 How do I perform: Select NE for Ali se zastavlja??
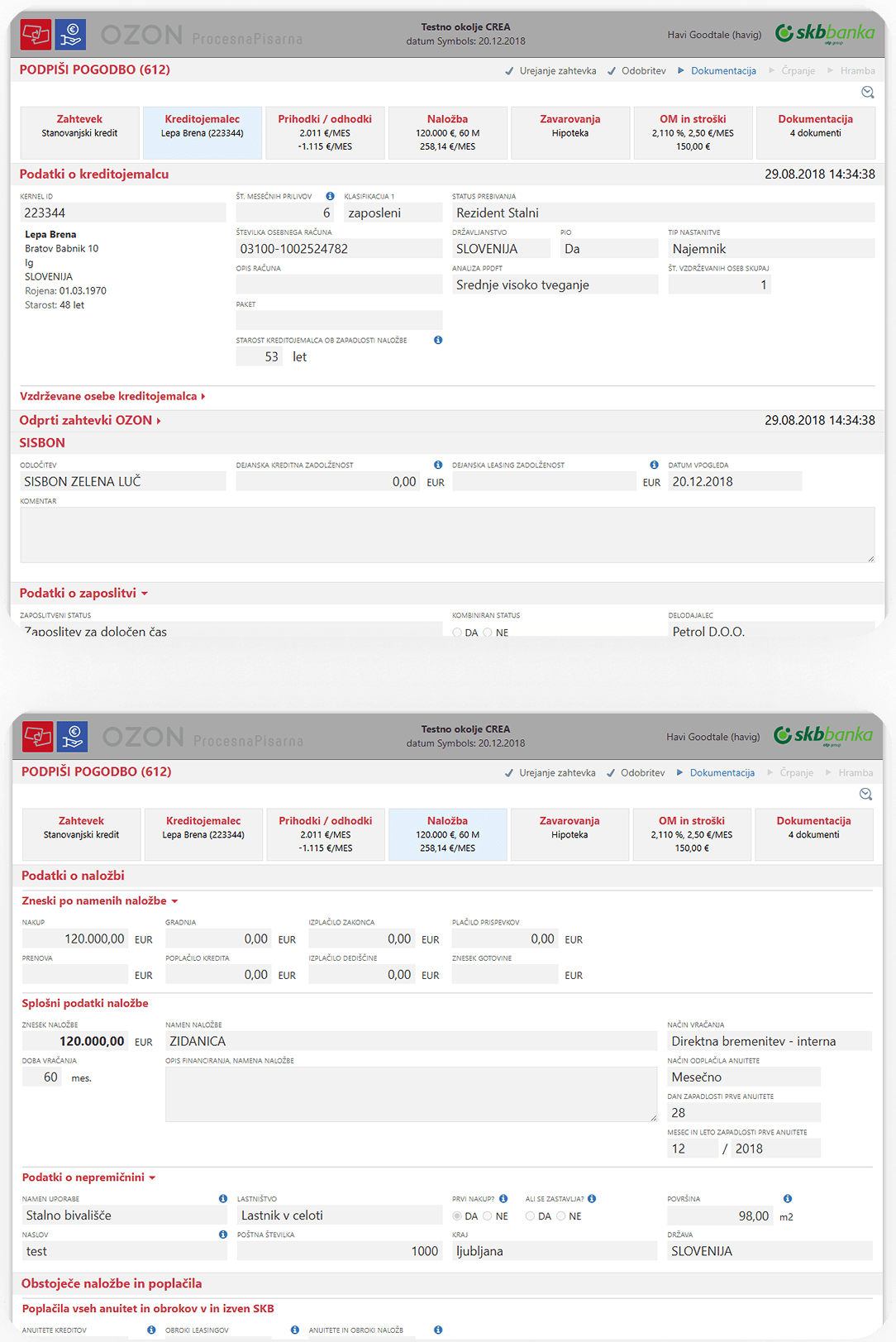(x=561, y=1216)
